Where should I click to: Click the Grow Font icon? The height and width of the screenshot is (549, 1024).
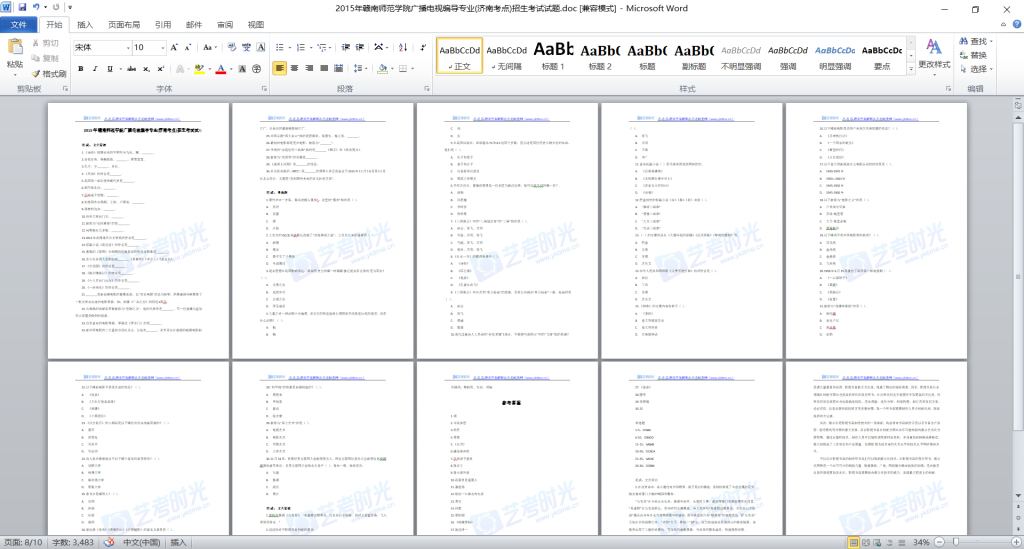(176, 47)
